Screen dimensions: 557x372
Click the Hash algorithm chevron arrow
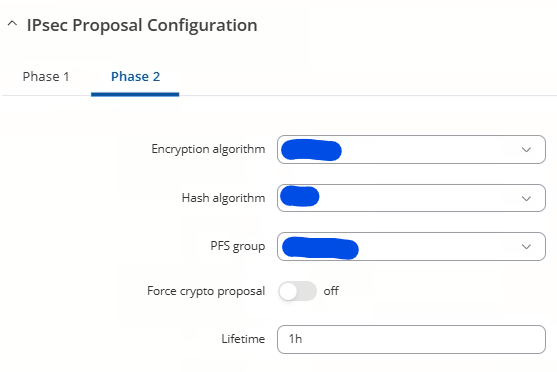526,198
